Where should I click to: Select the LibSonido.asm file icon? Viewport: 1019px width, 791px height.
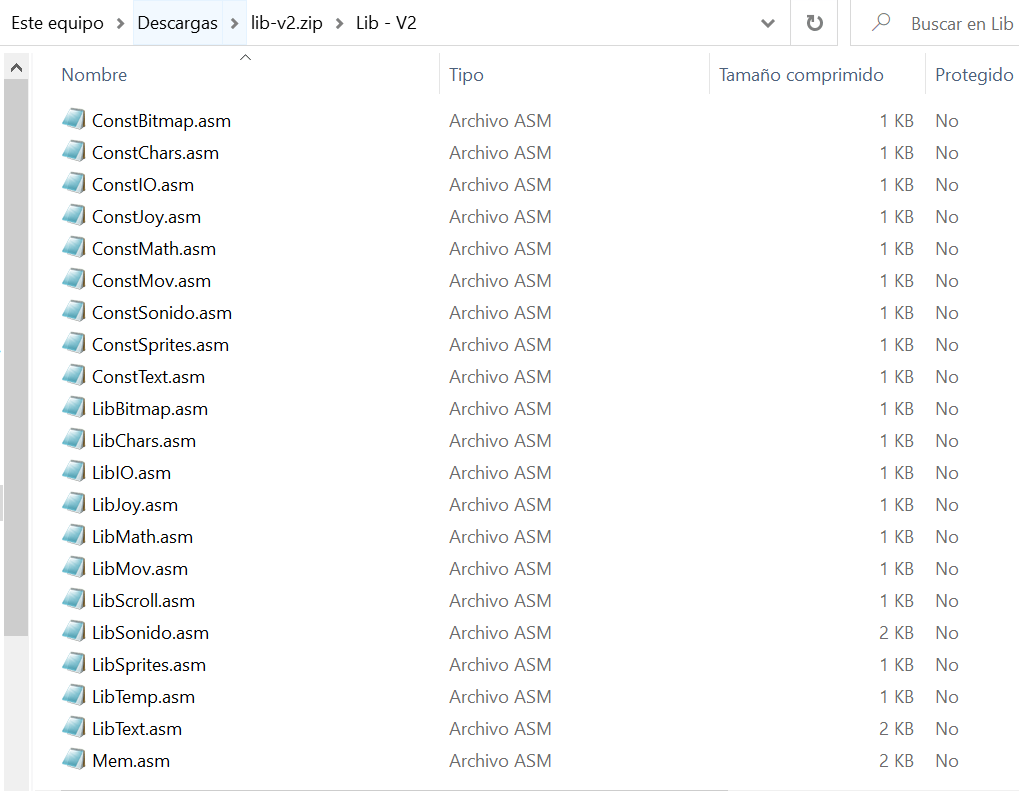[x=74, y=632]
